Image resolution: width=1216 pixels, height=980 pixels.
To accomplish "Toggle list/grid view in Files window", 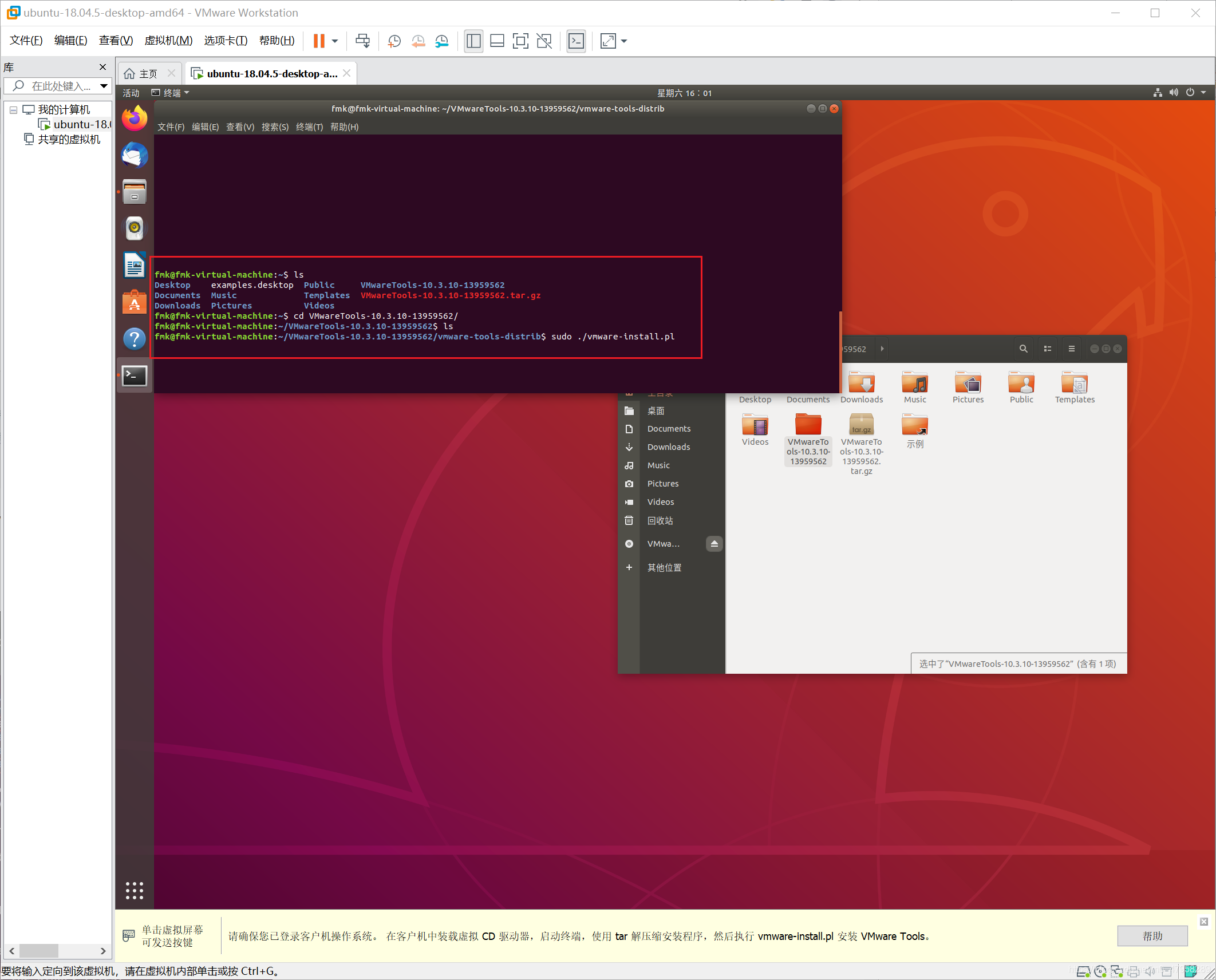I will (x=1048, y=349).
